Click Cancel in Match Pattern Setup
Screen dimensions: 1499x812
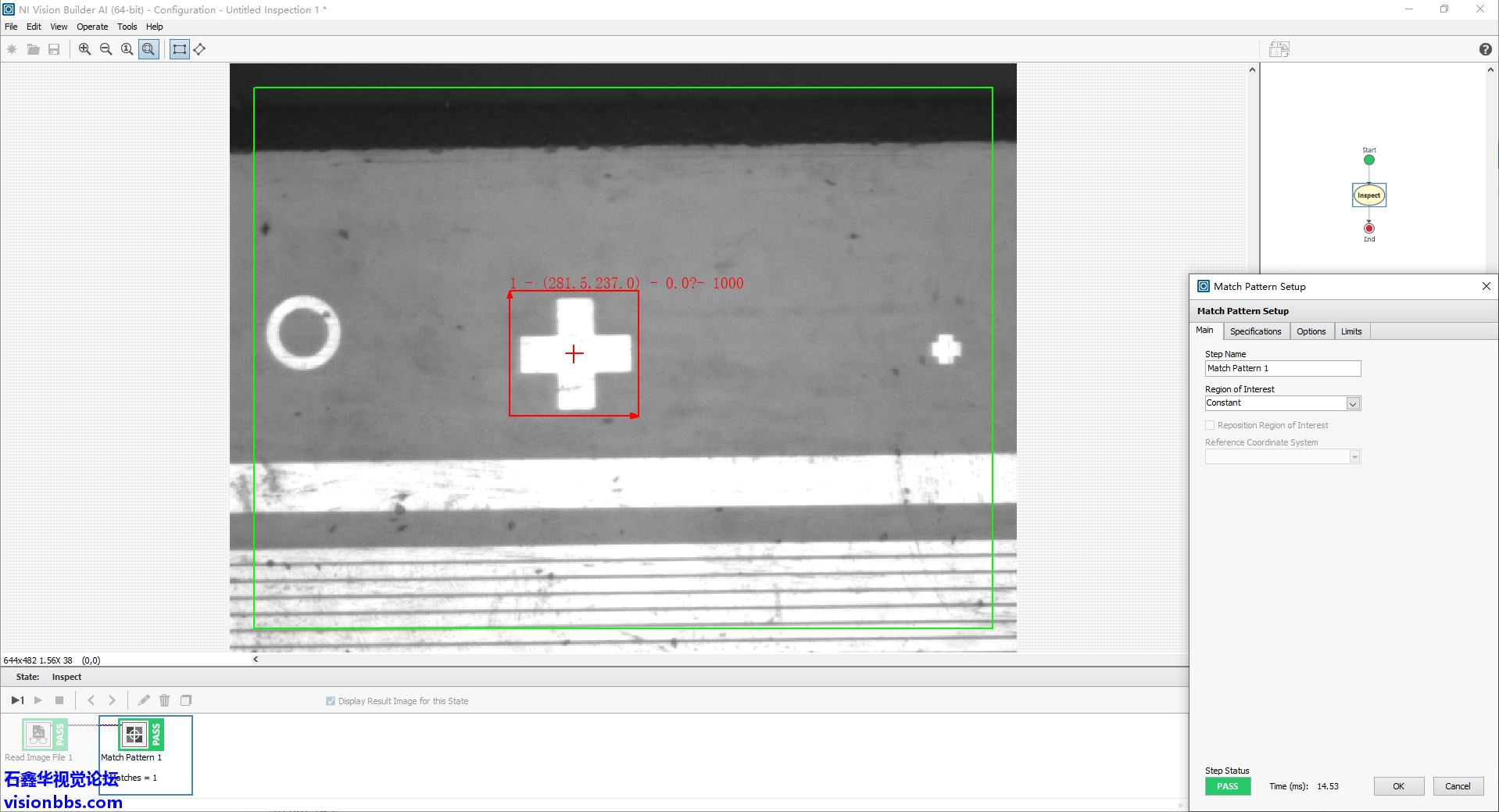pyautogui.click(x=1458, y=786)
